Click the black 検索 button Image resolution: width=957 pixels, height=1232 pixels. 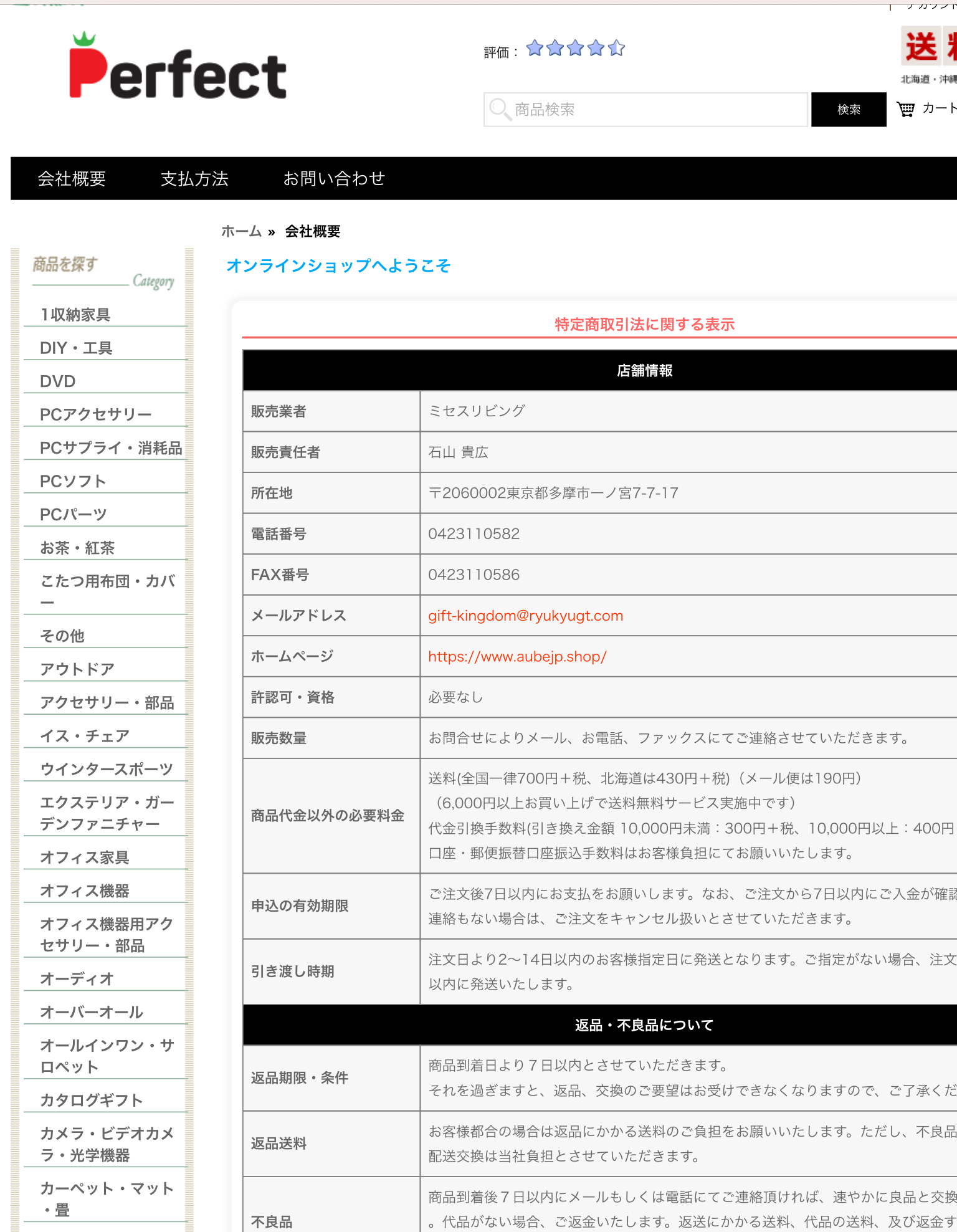[x=849, y=110]
